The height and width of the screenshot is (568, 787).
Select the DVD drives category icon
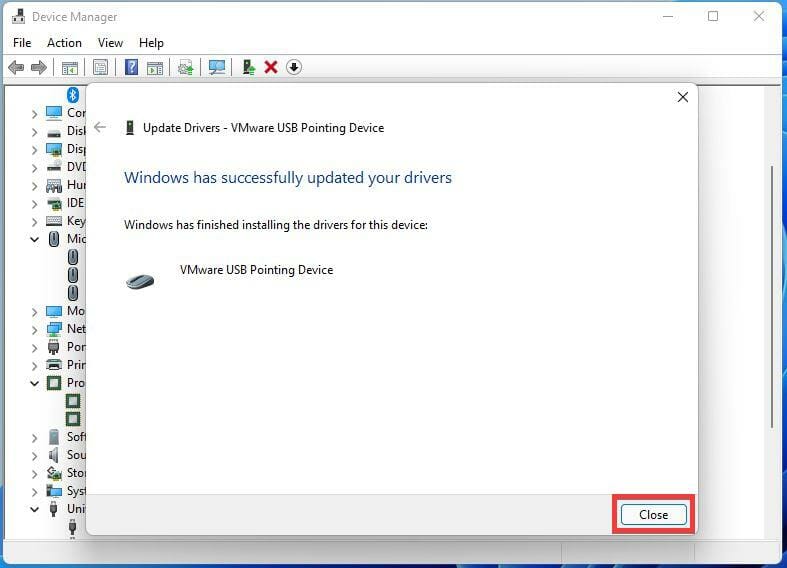click(54, 168)
